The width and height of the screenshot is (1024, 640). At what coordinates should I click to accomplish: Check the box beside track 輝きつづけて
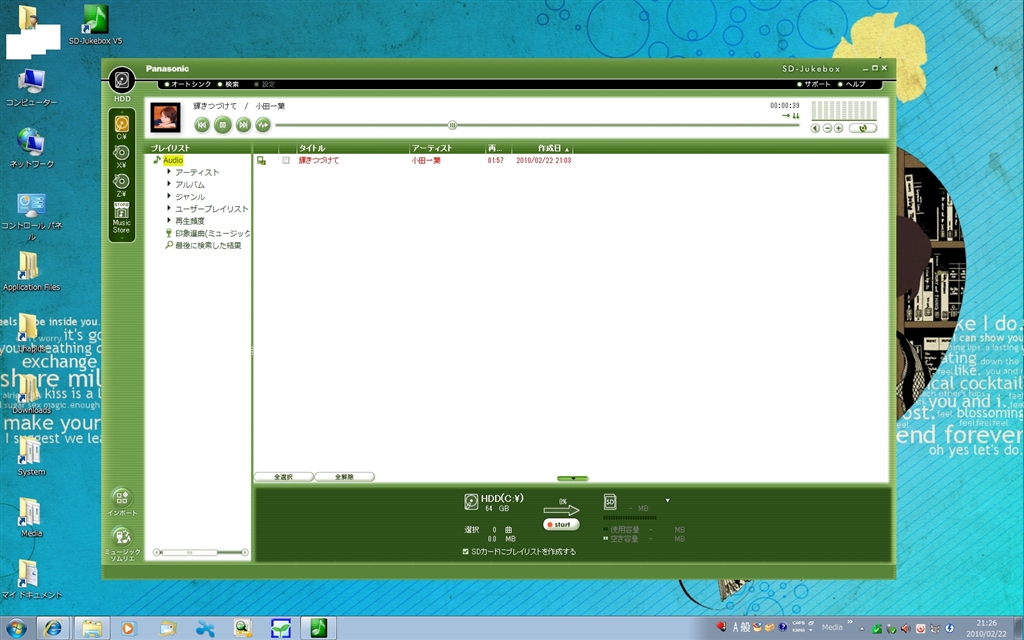pyautogui.click(x=286, y=160)
